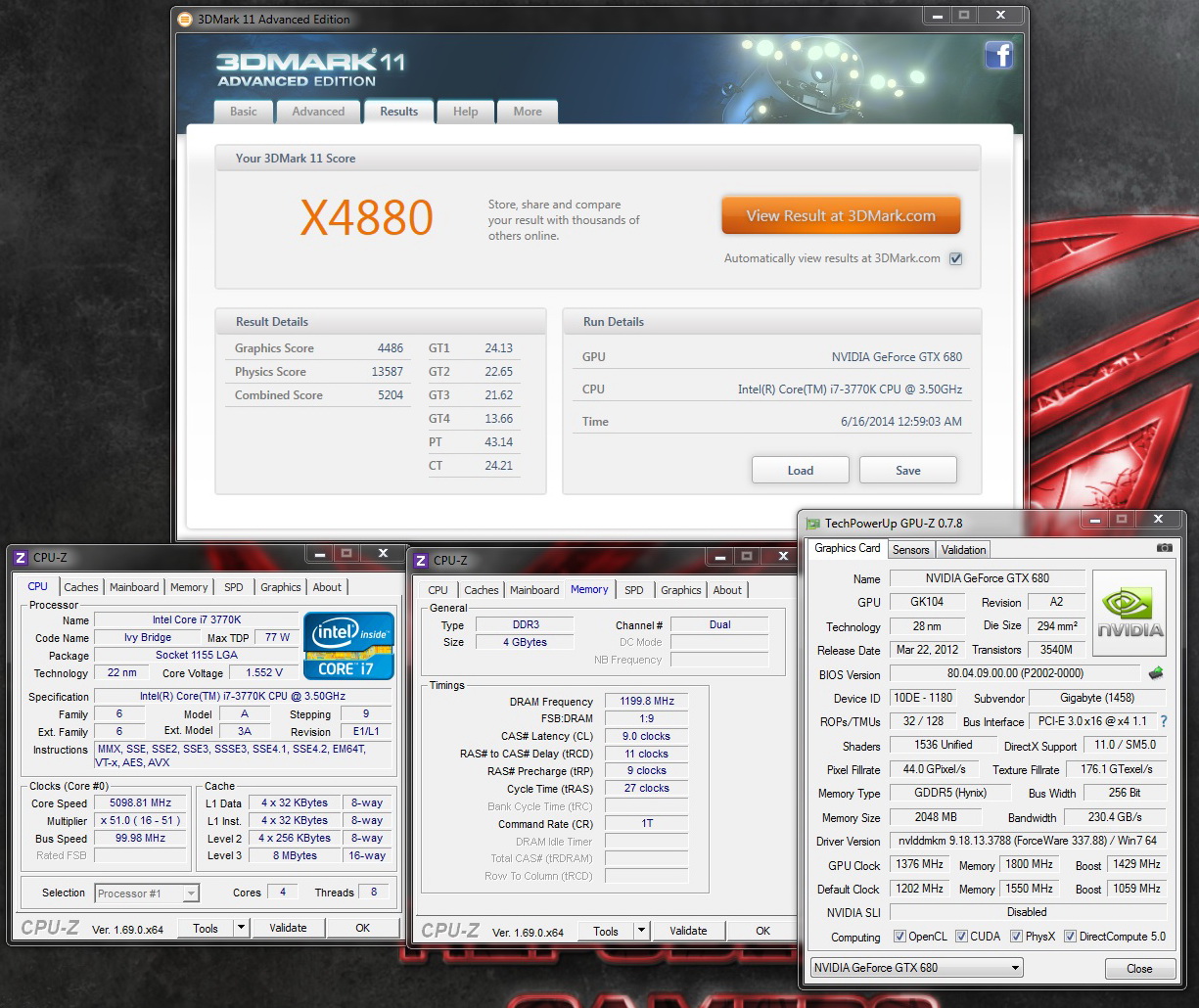Click the Core Speed 5098.81 MHz field
Screen dimensions: 1199x1008
click(141, 802)
